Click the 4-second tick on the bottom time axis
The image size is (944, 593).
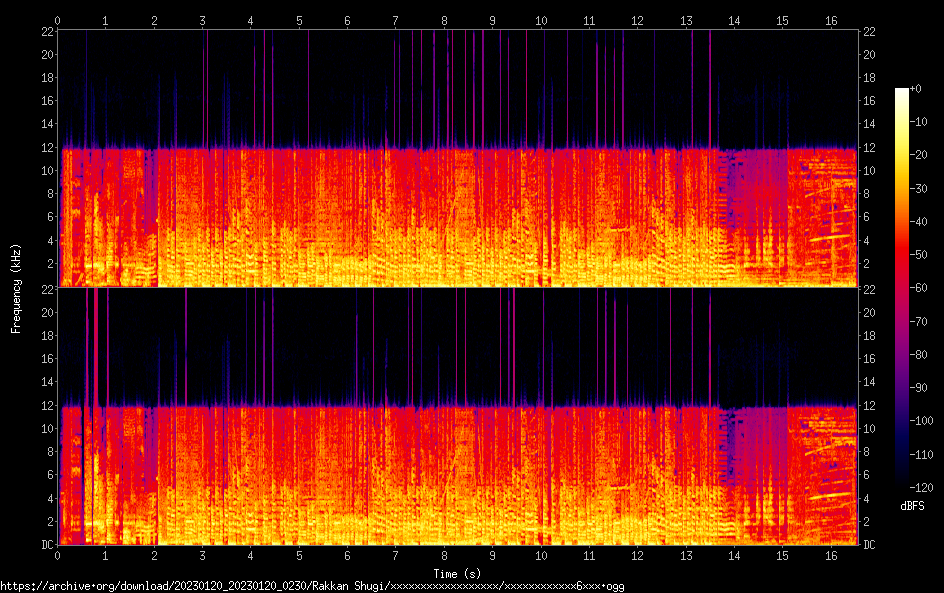tap(251, 555)
